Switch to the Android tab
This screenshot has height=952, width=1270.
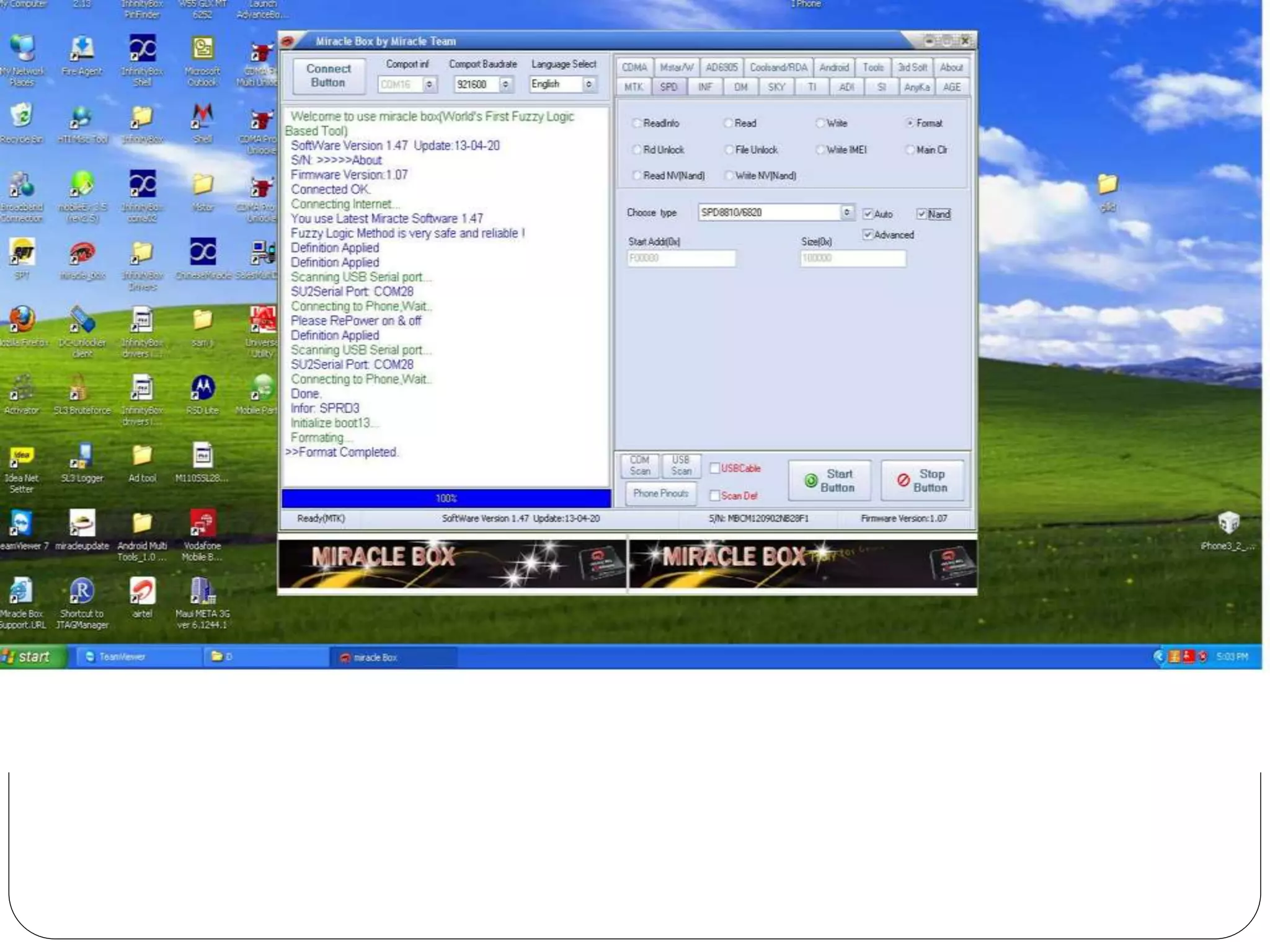[833, 68]
